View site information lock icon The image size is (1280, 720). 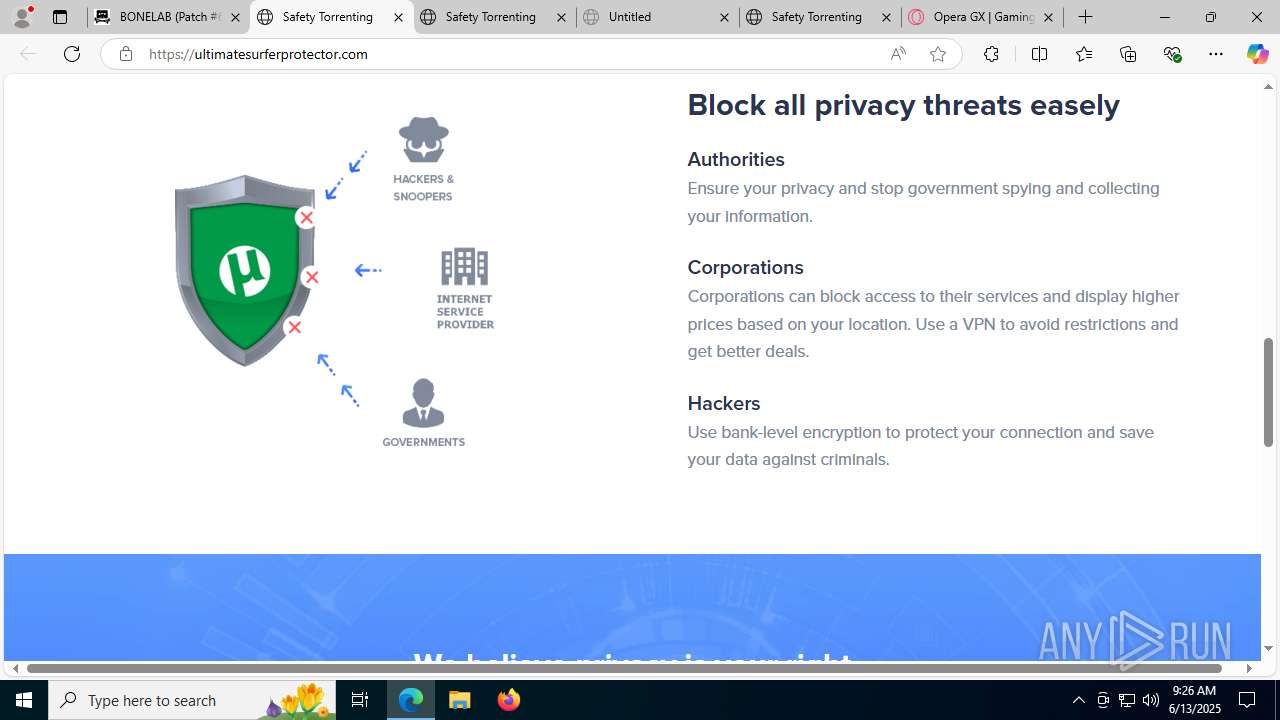coord(125,54)
